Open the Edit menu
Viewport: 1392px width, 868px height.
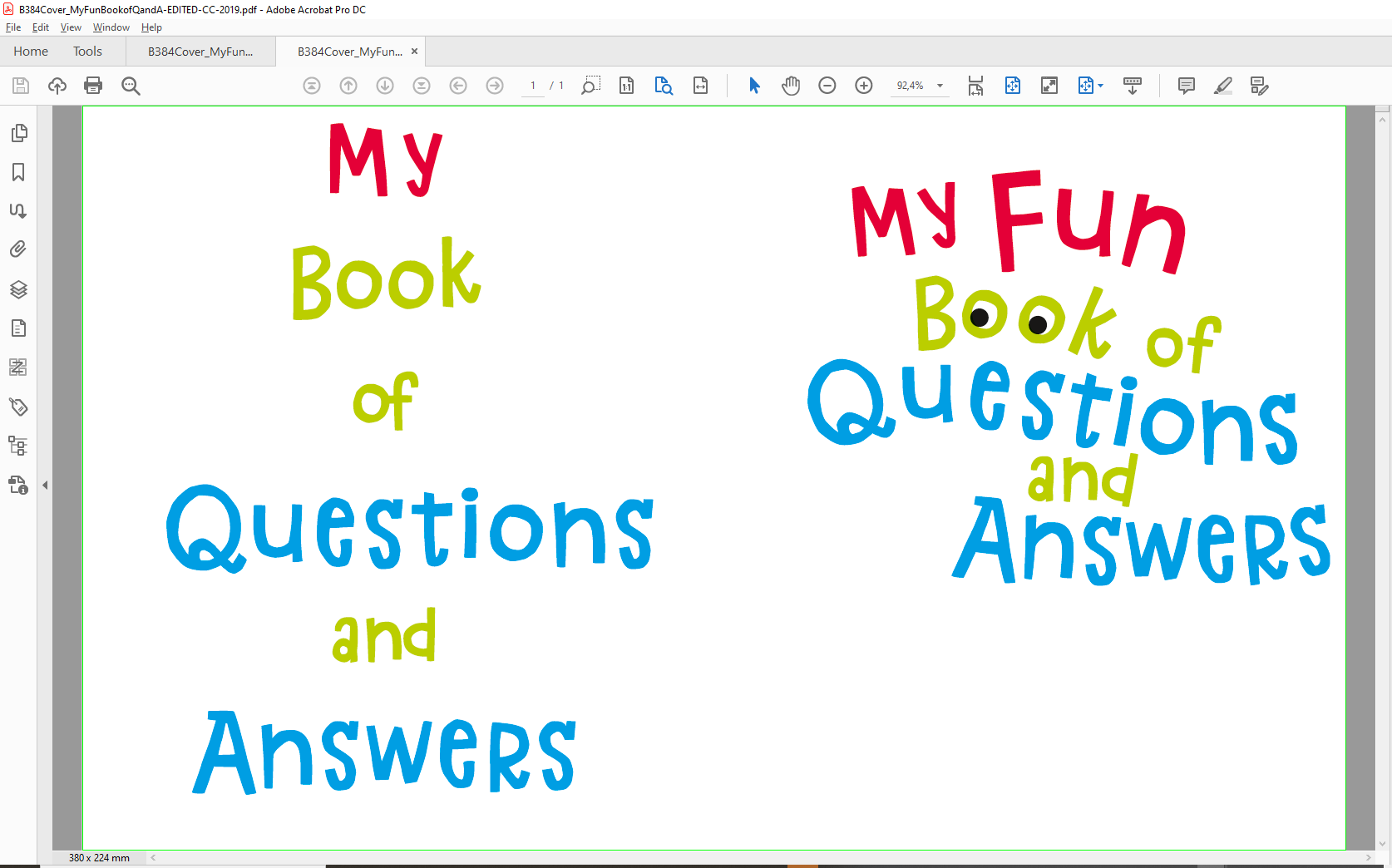(41, 27)
